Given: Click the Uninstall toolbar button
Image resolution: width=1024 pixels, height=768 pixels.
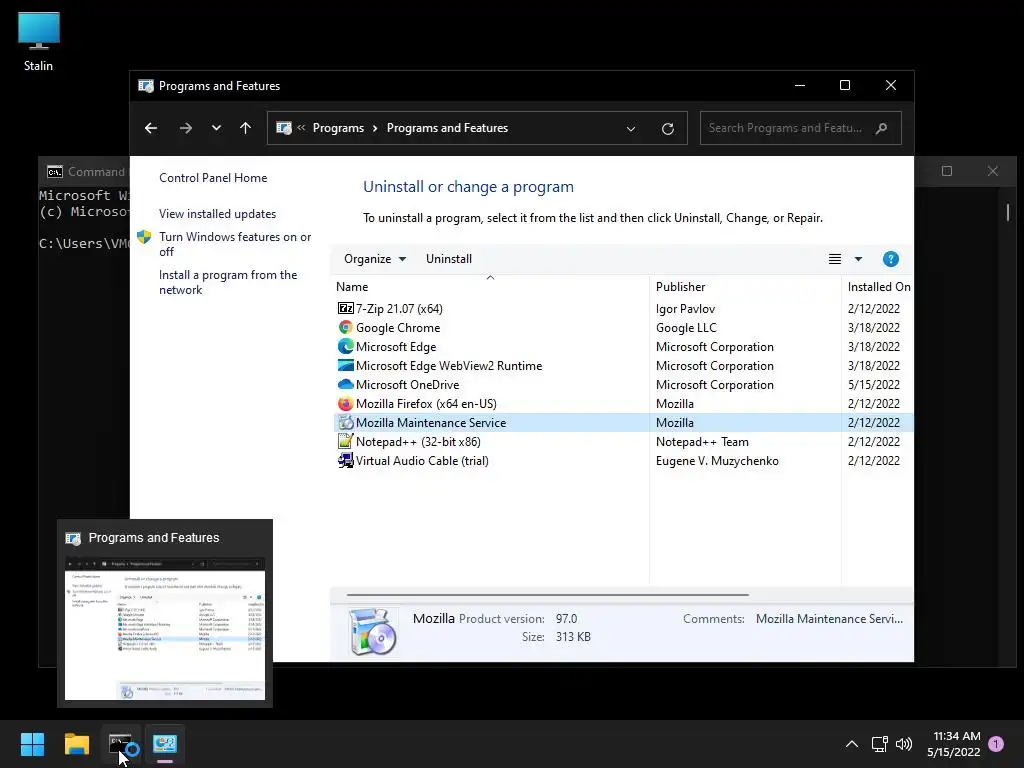Looking at the screenshot, I should click(449, 259).
